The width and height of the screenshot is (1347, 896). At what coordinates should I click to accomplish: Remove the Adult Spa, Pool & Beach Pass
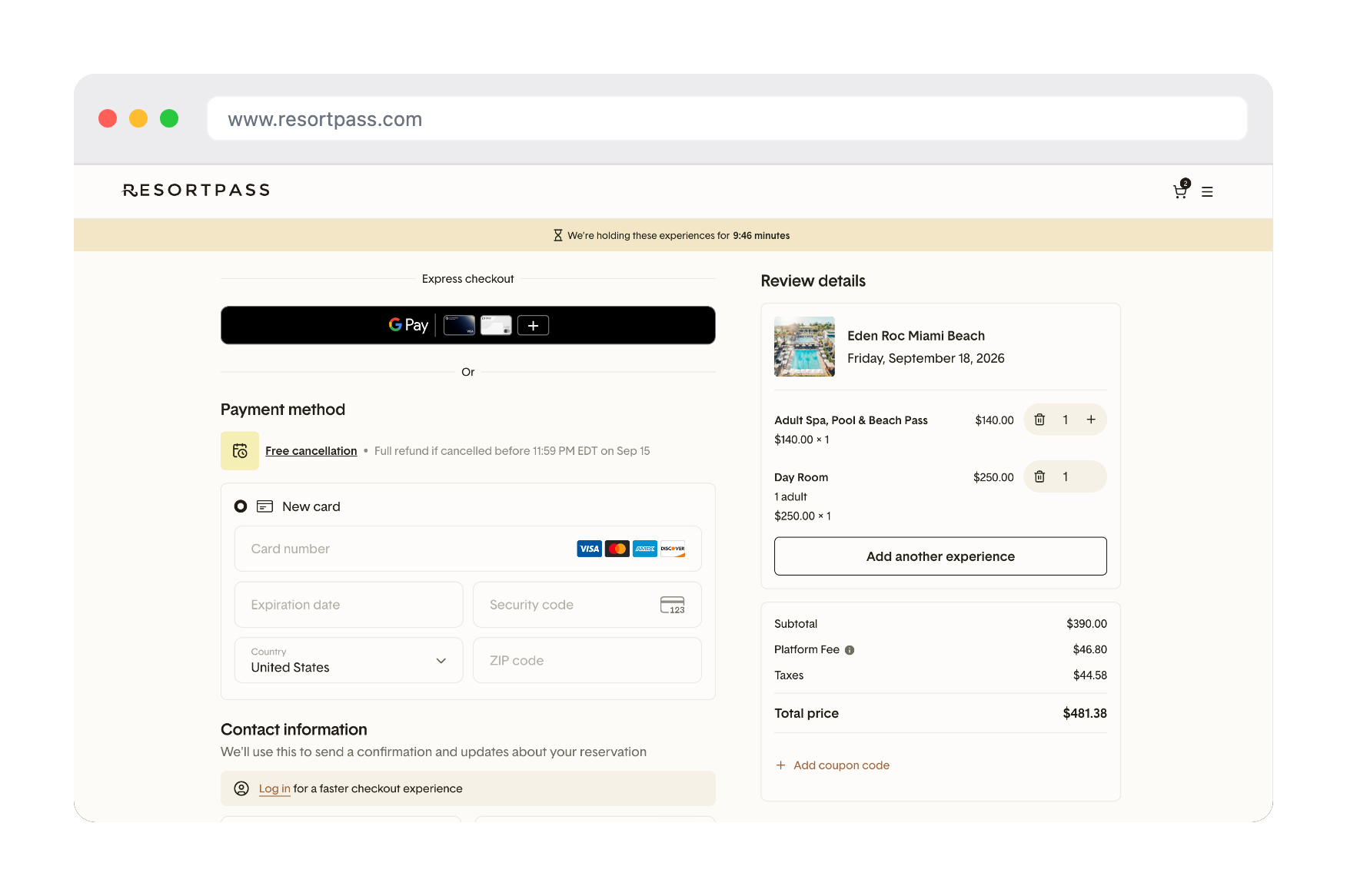tap(1039, 420)
